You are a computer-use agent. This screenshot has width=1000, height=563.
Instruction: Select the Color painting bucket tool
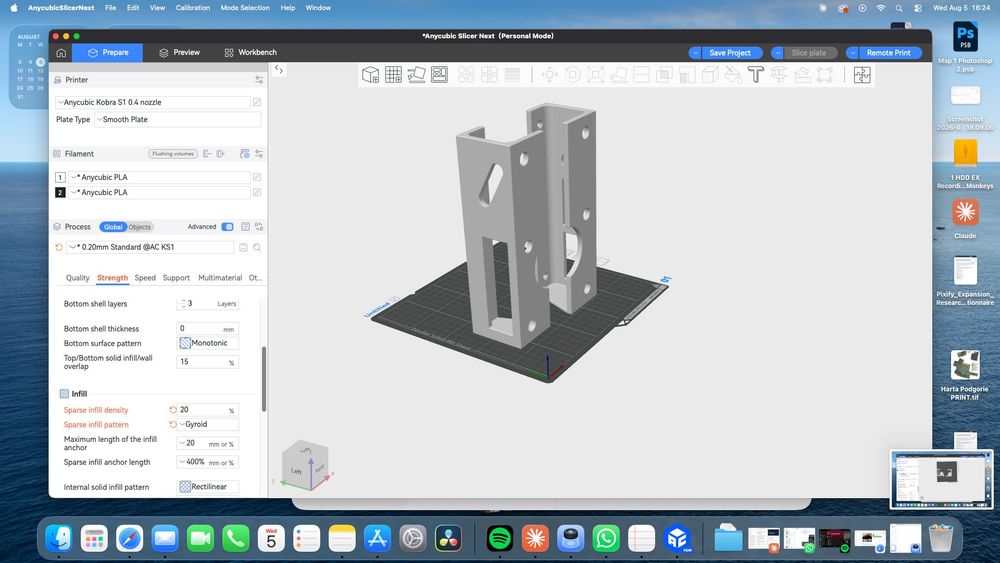click(x=733, y=75)
